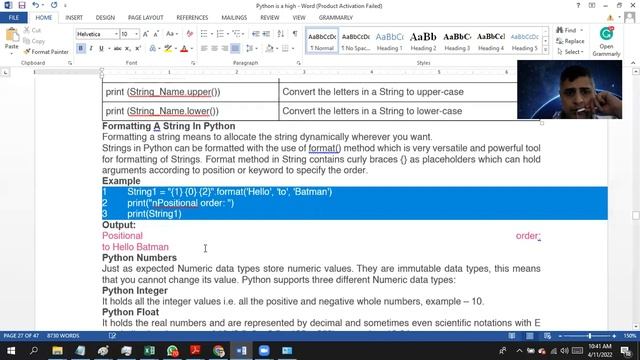Switch to Web Layout view

point(547,336)
